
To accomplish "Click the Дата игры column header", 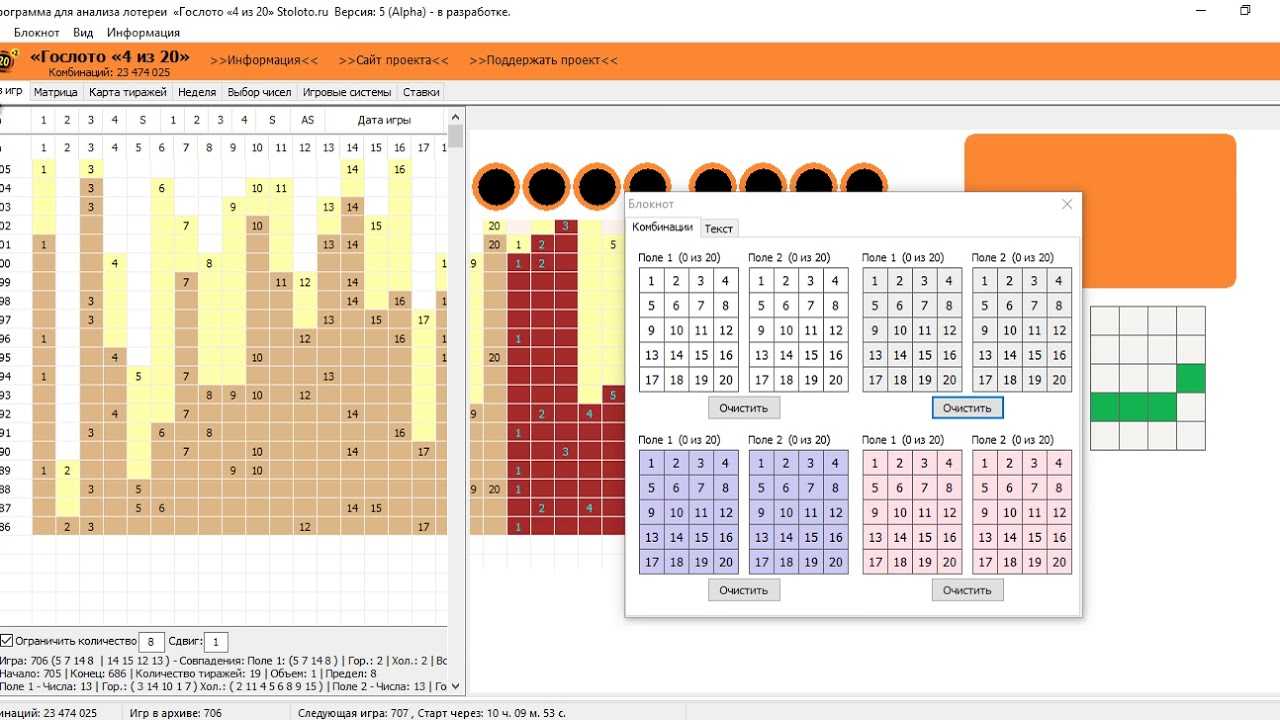I will [384, 120].
